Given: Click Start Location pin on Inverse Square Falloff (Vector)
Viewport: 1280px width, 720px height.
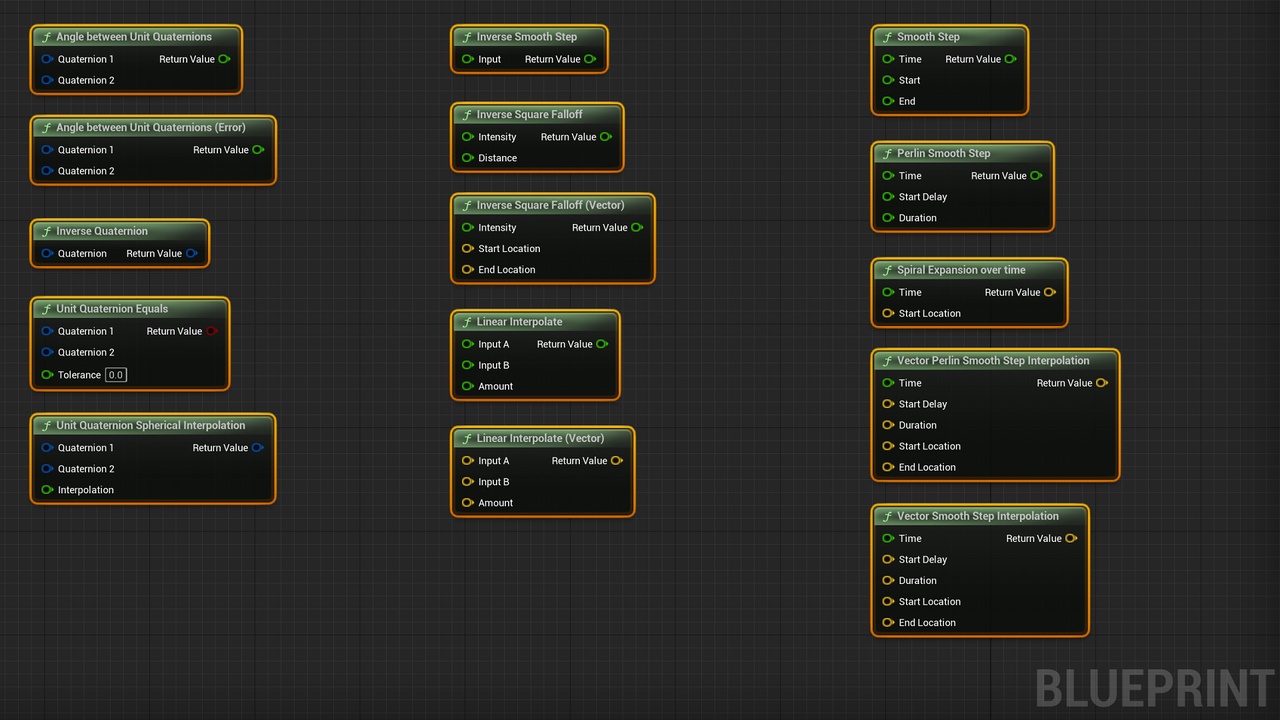Looking at the screenshot, I should [x=467, y=249].
